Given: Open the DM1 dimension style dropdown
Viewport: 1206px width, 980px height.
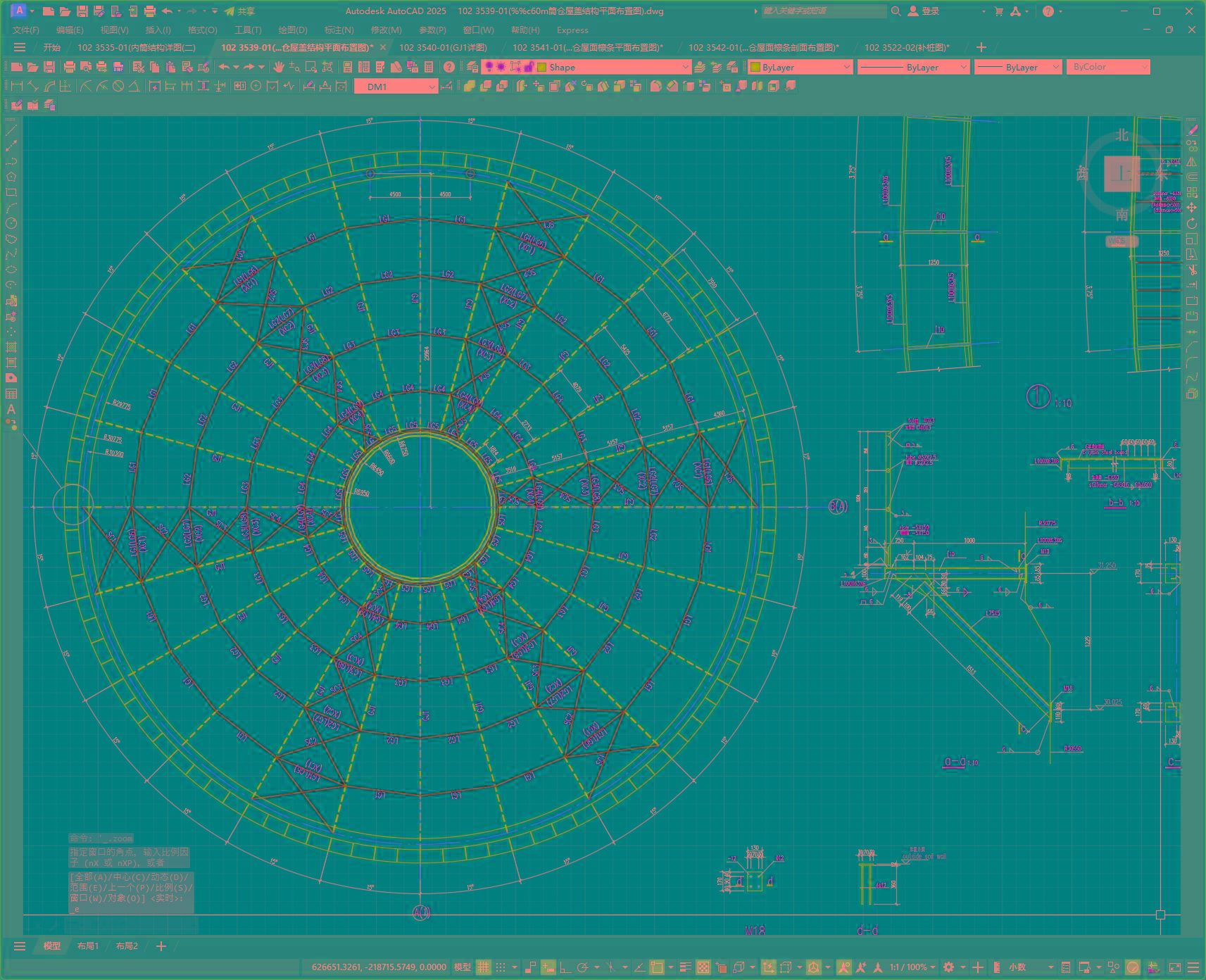Looking at the screenshot, I should (396, 86).
